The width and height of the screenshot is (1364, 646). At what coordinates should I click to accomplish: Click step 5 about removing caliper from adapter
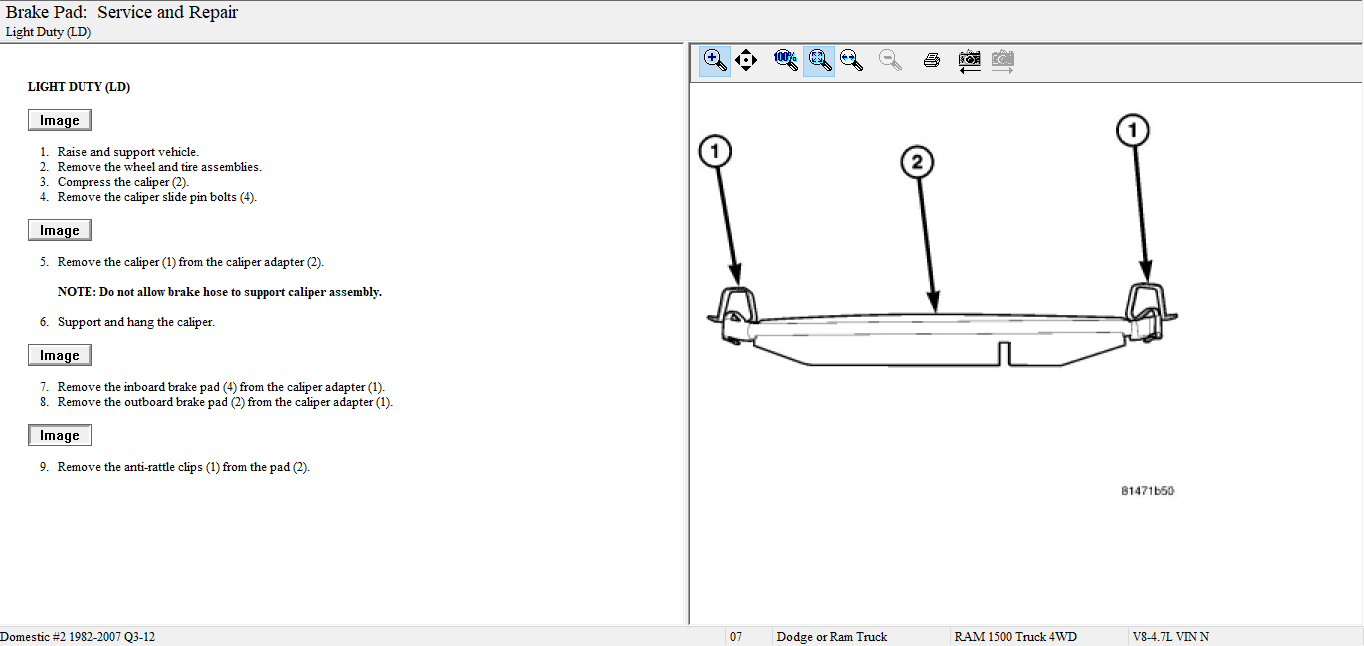point(191,262)
